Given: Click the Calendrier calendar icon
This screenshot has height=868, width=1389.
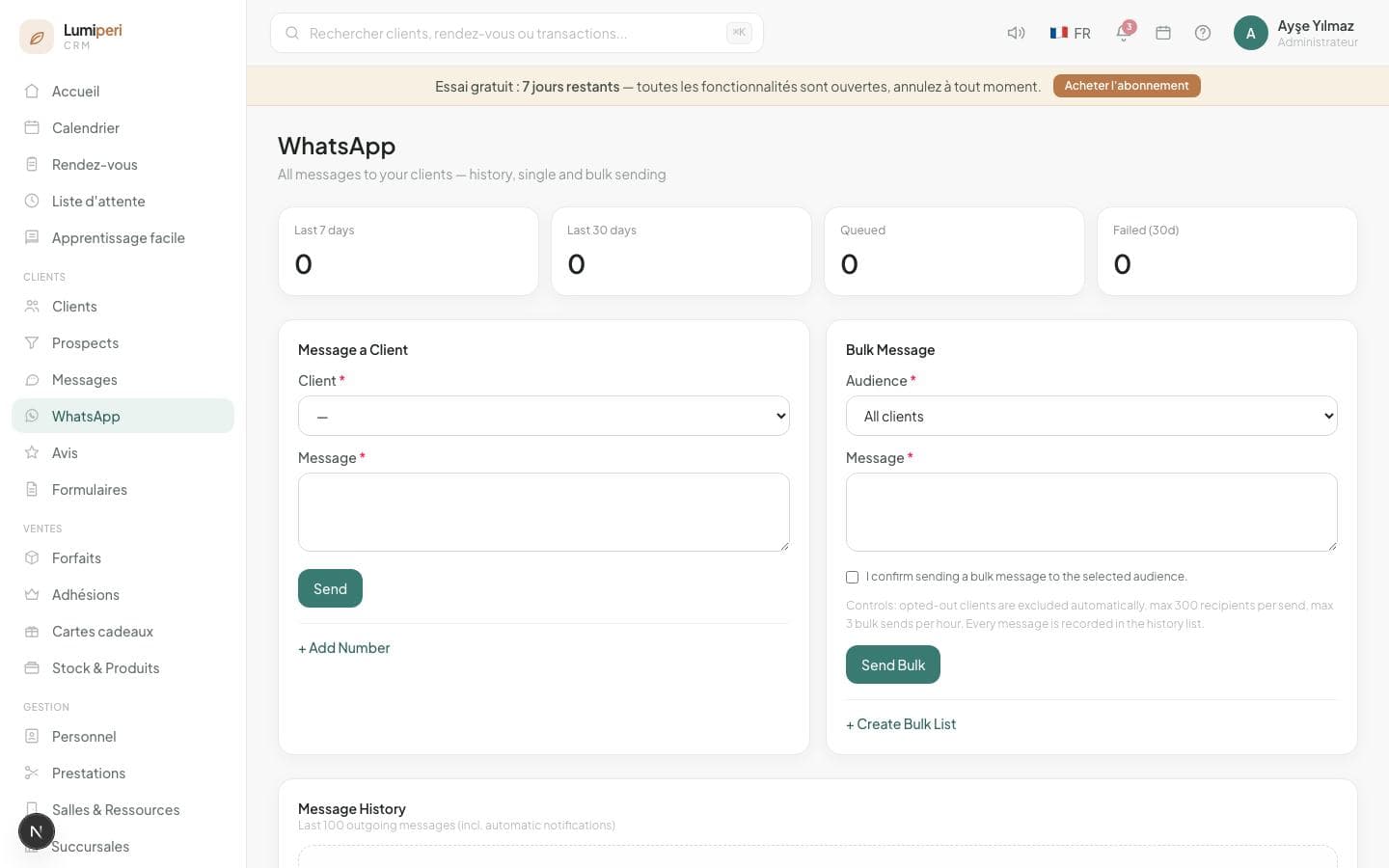Looking at the screenshot, I should (32, 127).
